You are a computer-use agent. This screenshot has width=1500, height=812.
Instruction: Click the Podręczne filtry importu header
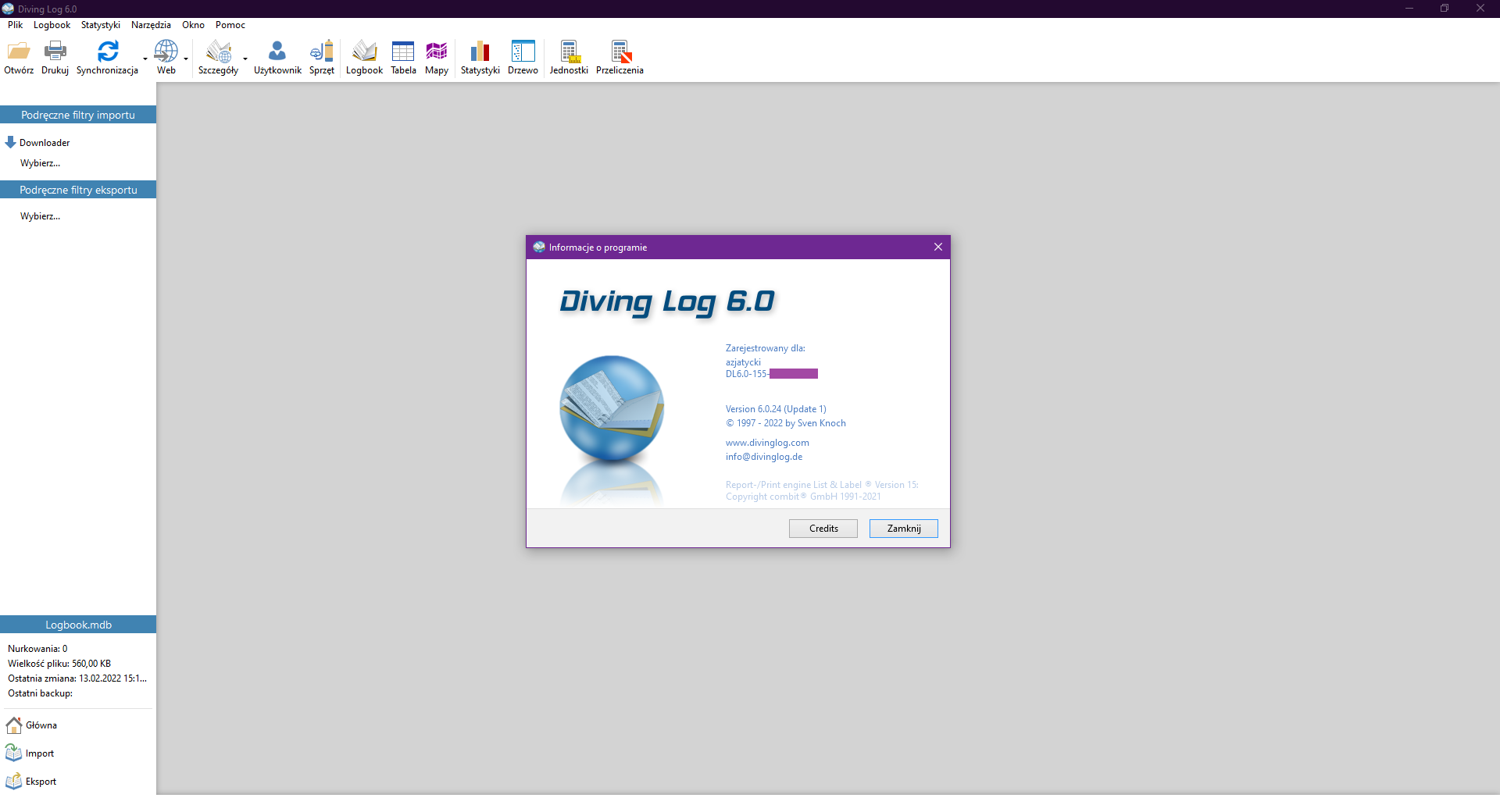click(x=78, y=115)
